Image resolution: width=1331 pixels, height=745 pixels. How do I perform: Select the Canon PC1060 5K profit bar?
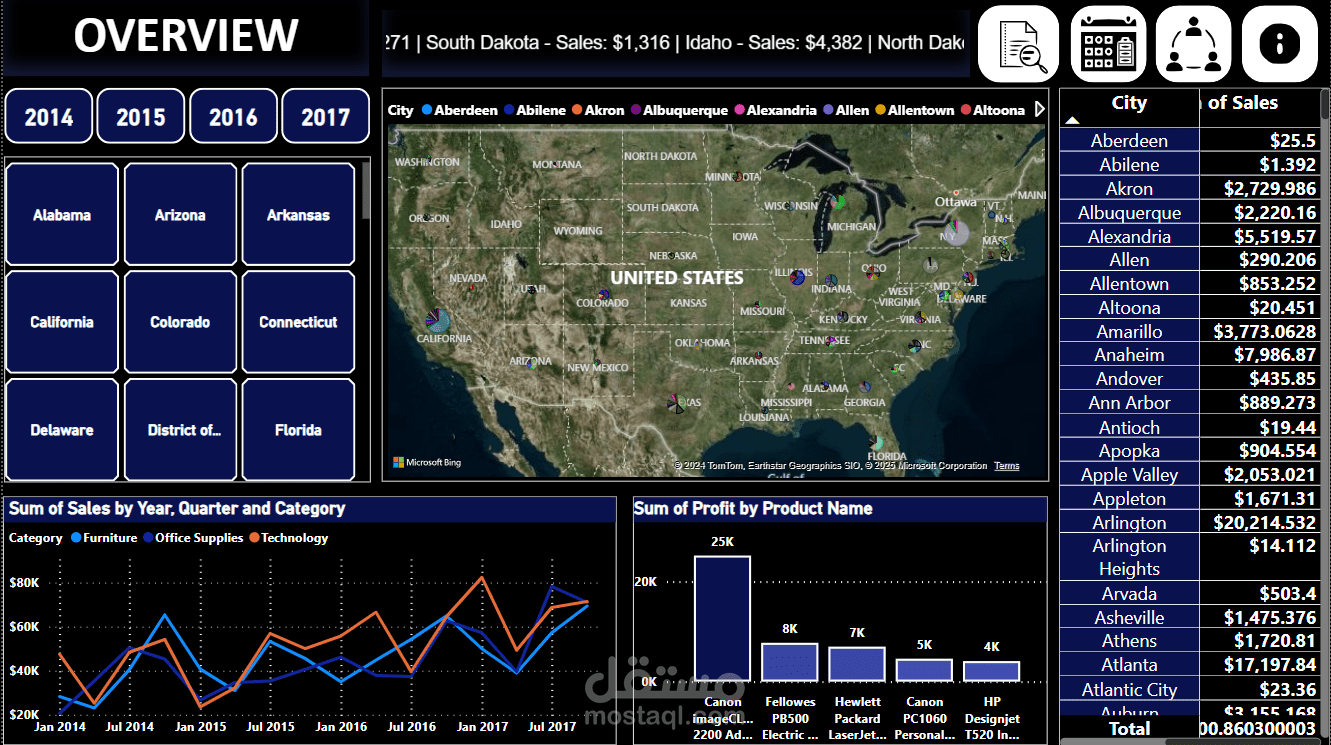(924, 670)
